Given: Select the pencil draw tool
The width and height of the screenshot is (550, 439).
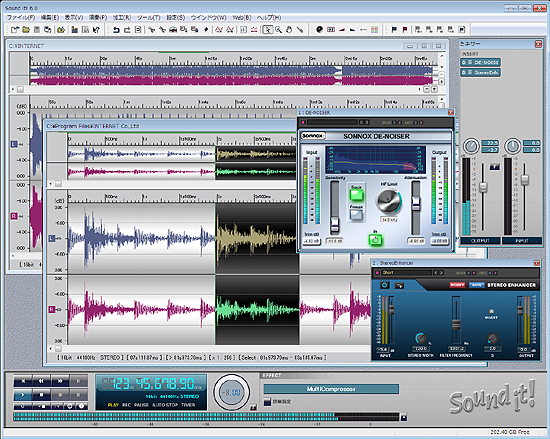Looking at the screenshot, I should pyautogui.click(x=300, y=30).
